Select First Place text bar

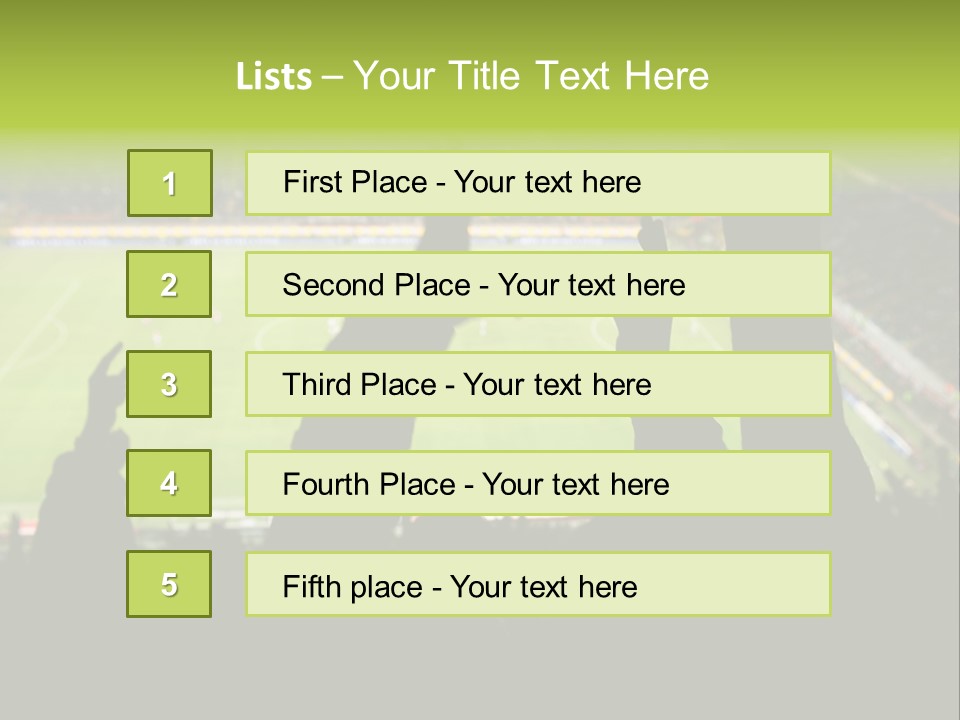(x=538, y=183)
